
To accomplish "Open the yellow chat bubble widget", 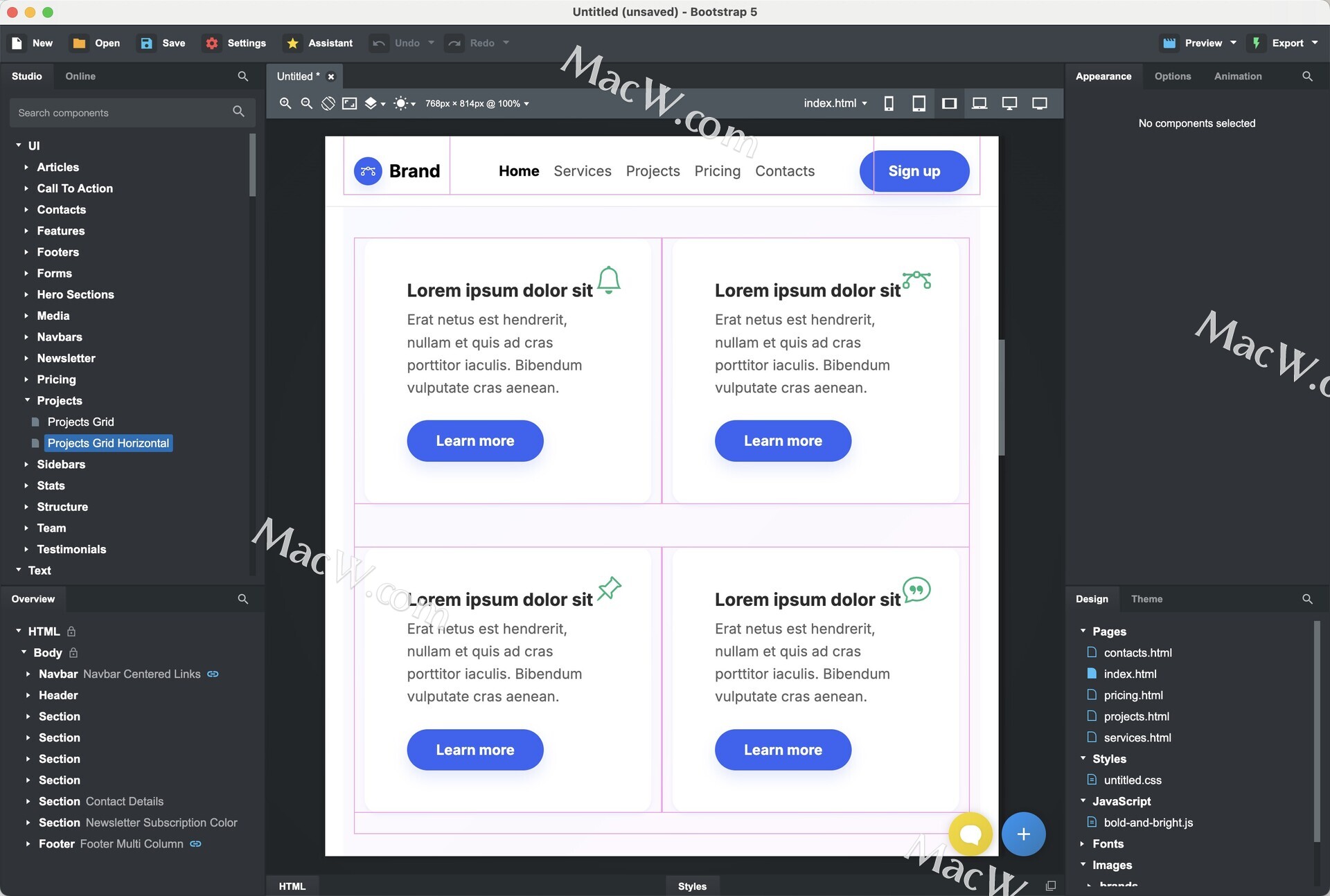I will tap(970, 834).
